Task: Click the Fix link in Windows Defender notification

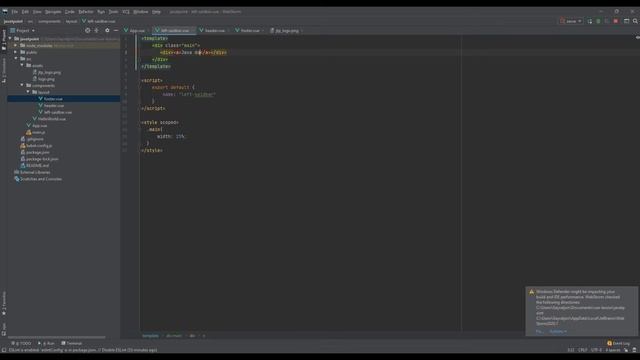Action: click(x=539, y=331)
